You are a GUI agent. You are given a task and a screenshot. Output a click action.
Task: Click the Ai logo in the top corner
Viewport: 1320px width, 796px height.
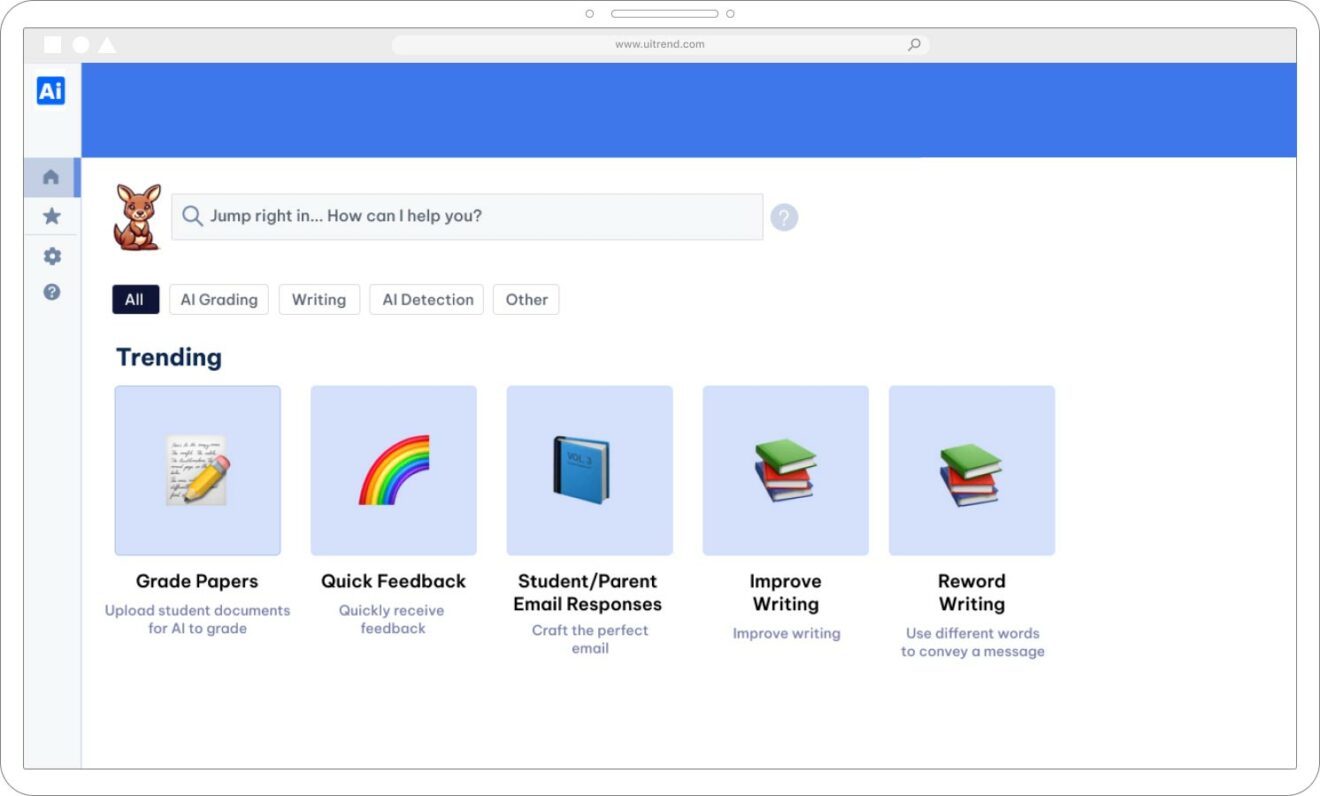click(x=51, y=90)
